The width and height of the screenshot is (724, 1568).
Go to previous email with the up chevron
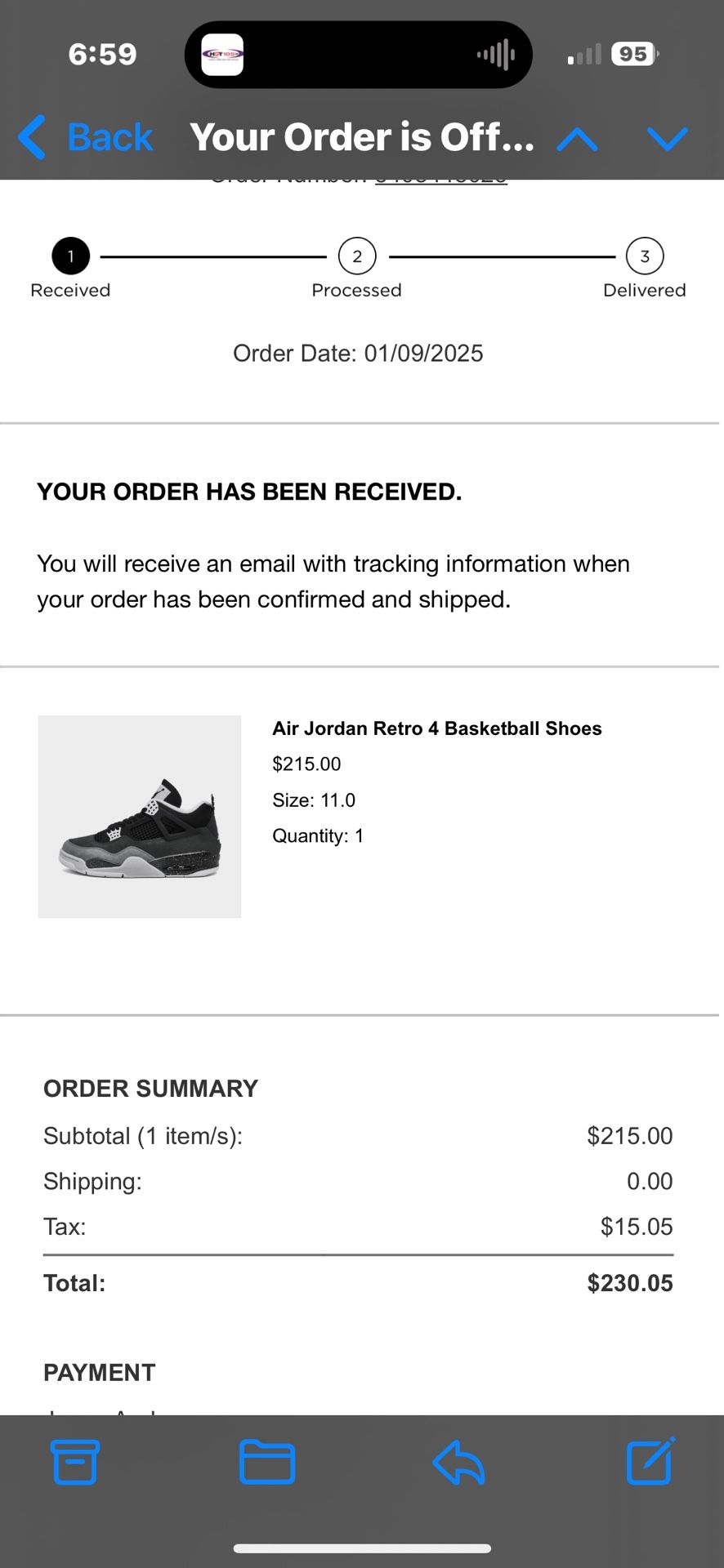tap(576, 139)
